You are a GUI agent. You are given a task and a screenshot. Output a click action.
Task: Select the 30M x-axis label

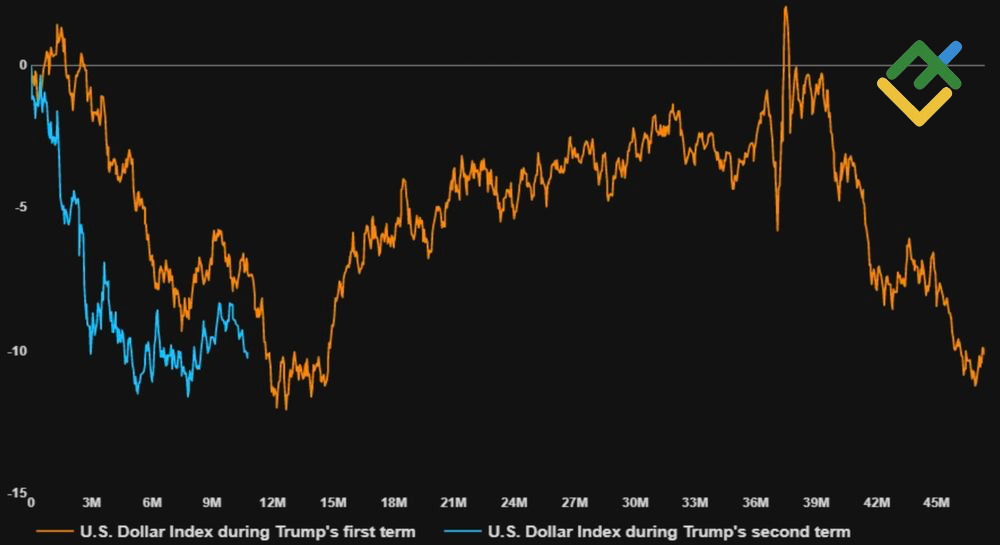pos(635,502)
